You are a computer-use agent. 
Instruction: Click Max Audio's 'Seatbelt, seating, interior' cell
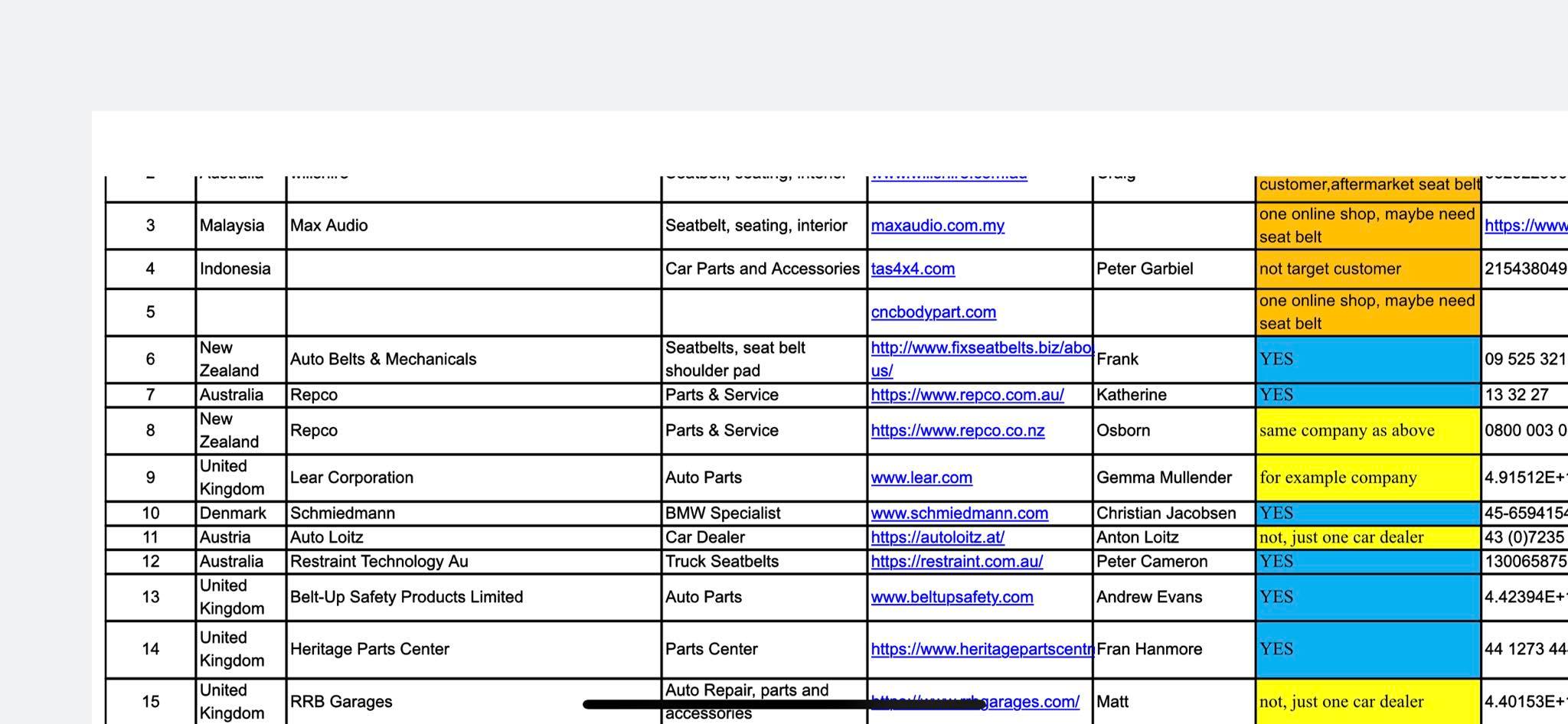(764, 226)
